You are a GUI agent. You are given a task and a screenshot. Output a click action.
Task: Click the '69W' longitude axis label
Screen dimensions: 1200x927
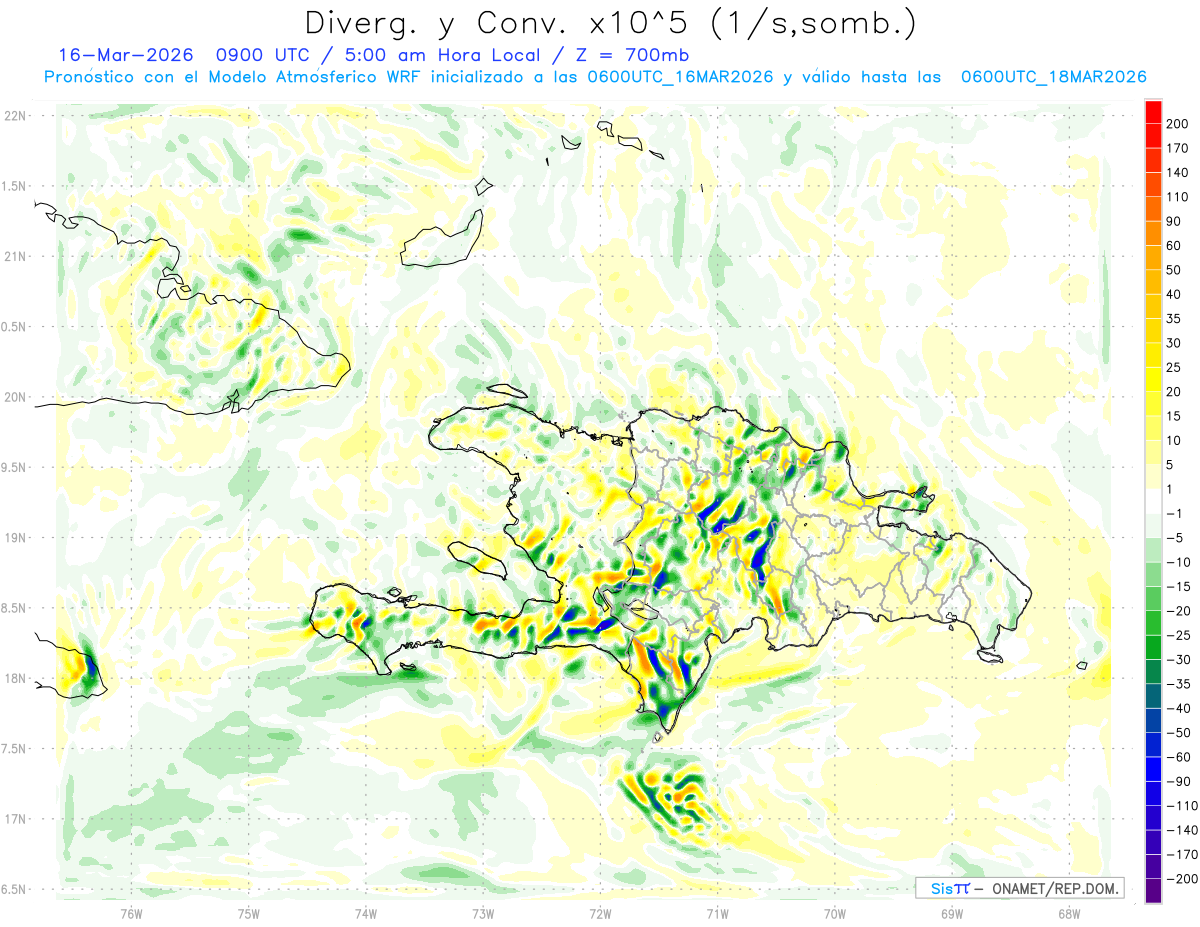tap(952, 912)
